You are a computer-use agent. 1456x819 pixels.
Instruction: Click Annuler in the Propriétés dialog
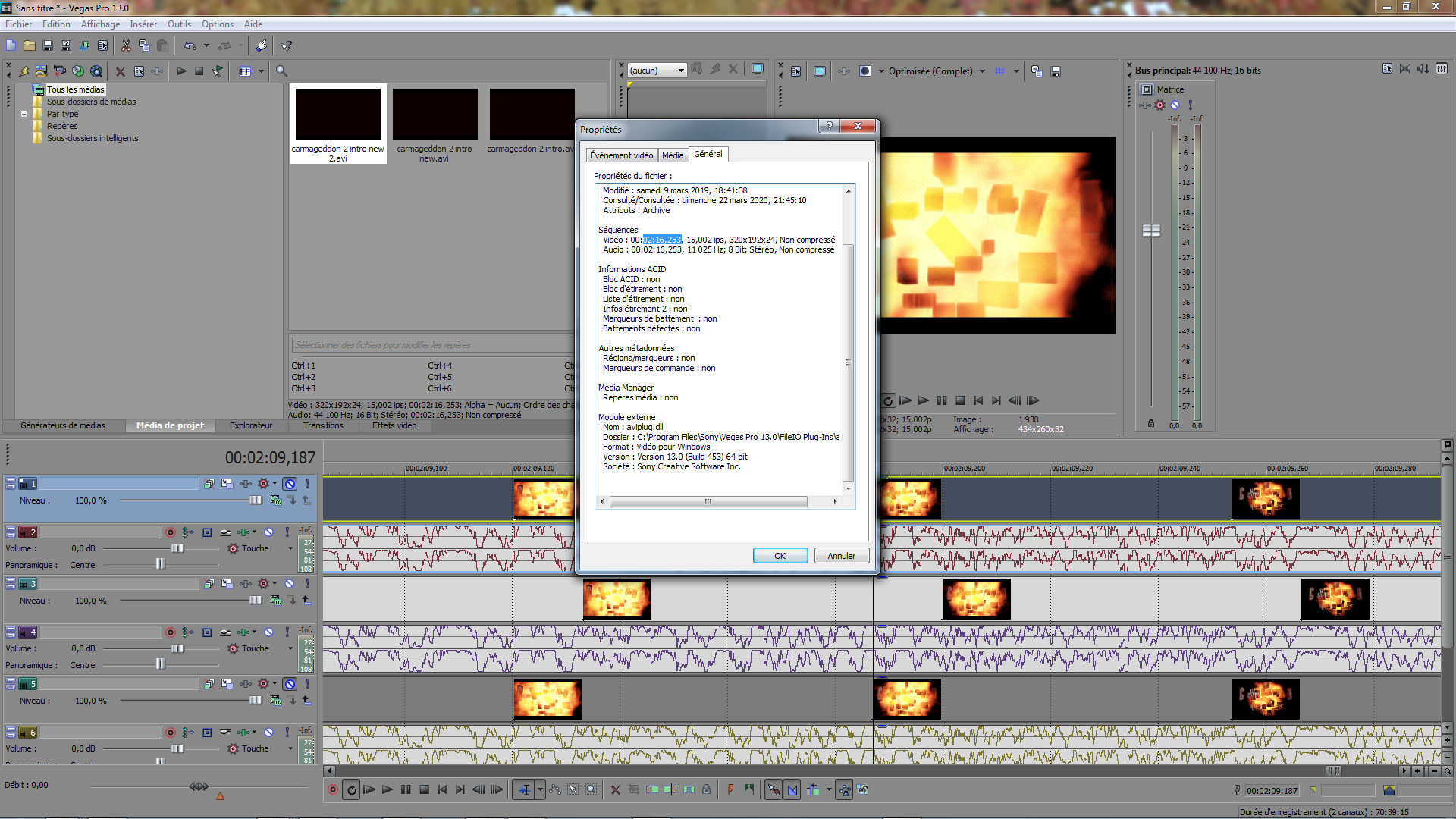coord(842,556)
